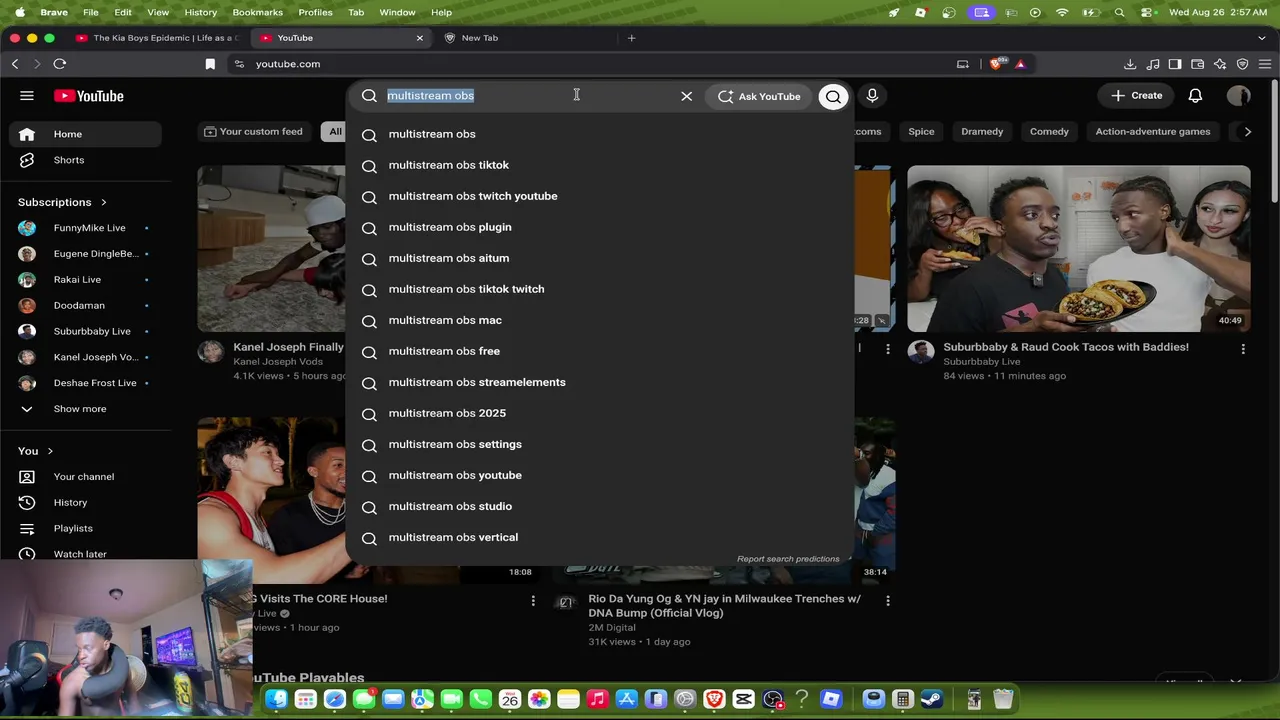1280x720 pixels.
Task: Open FunnyMike Live subscription channel
Action: [84, 228]
